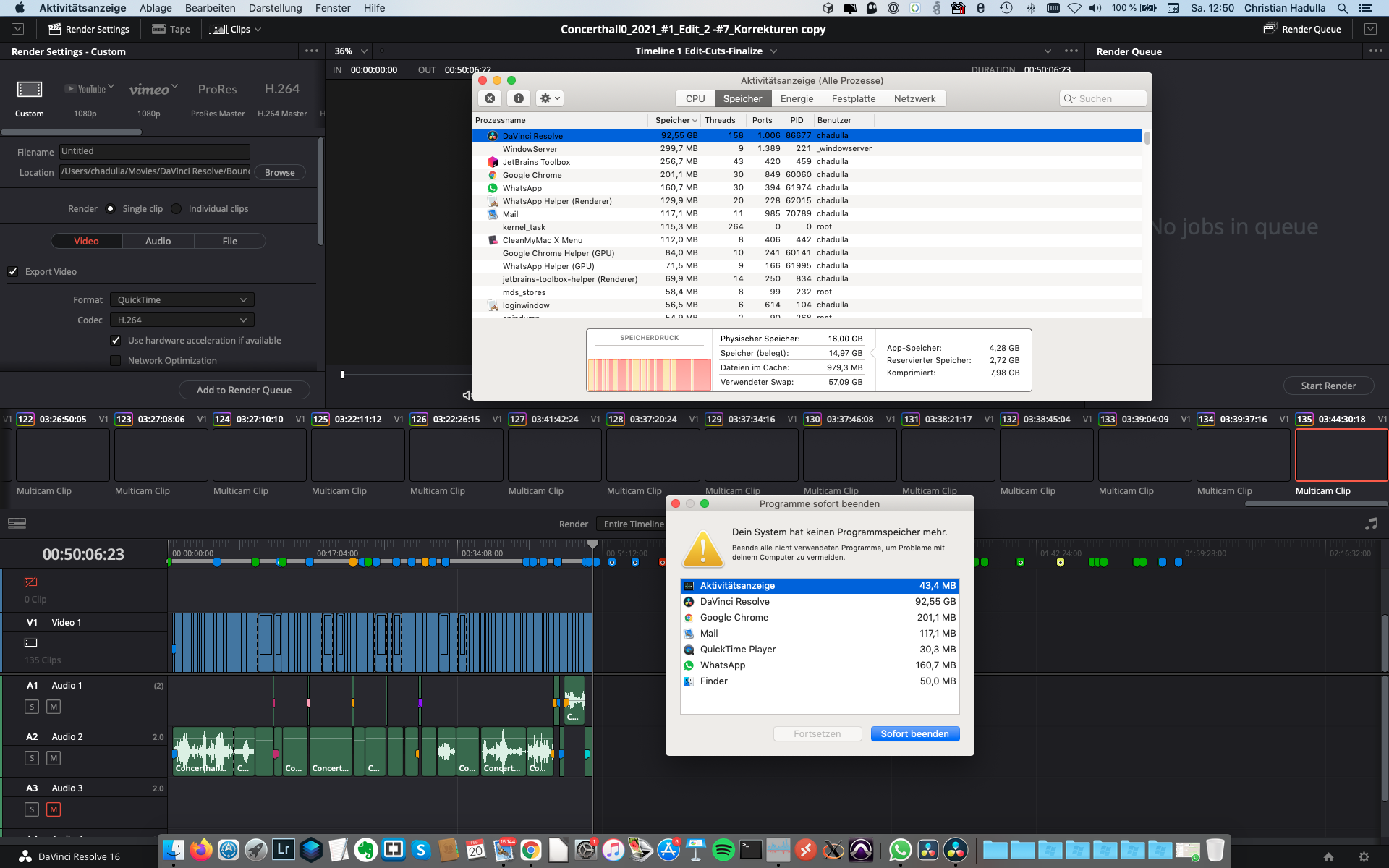Image resolution: width=1389 pixels, height=868 pixels.
Task: Open Render Settings options dots menu
Action: coord(312,51)
